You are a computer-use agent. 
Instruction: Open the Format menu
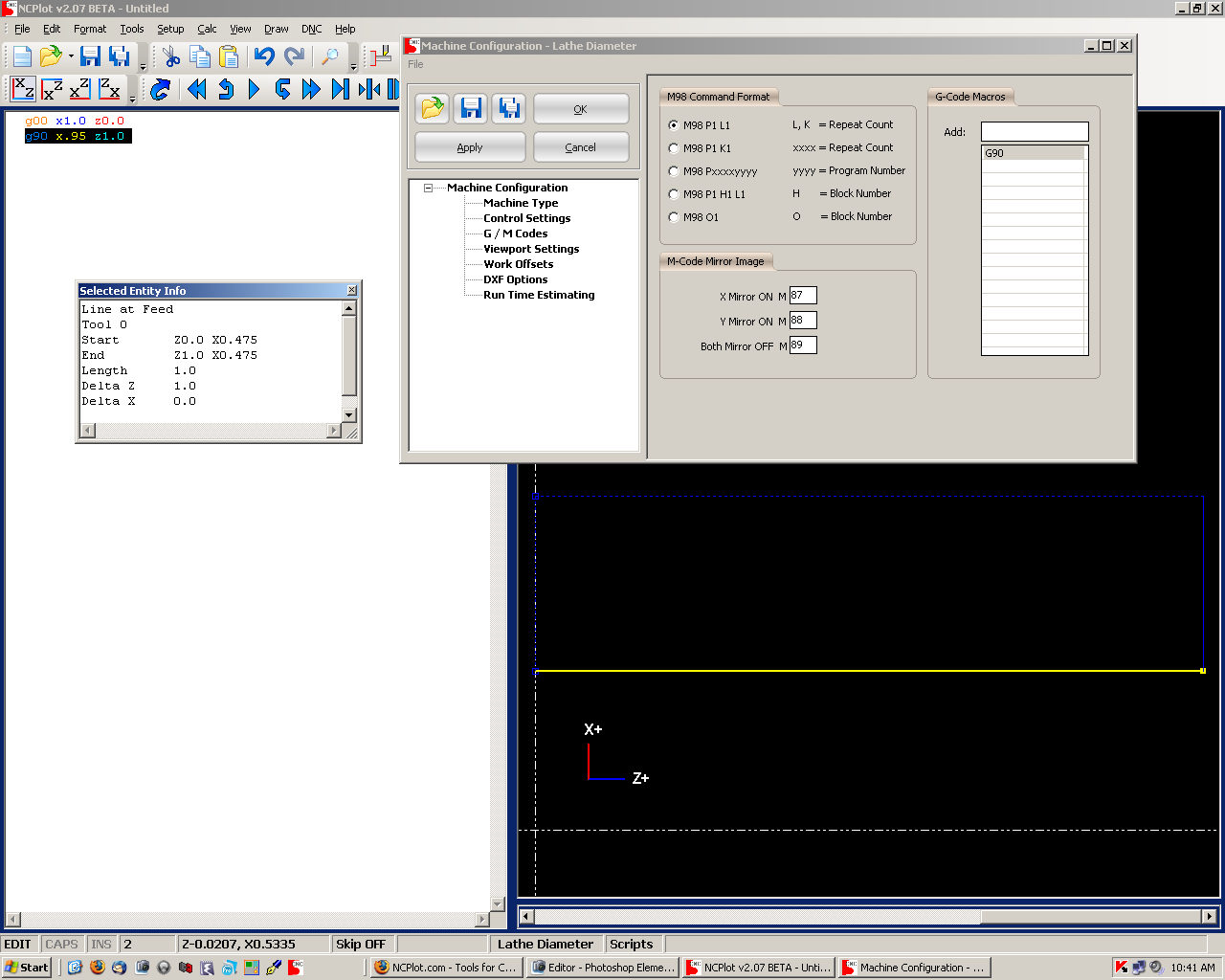click(x=90, y=29)
